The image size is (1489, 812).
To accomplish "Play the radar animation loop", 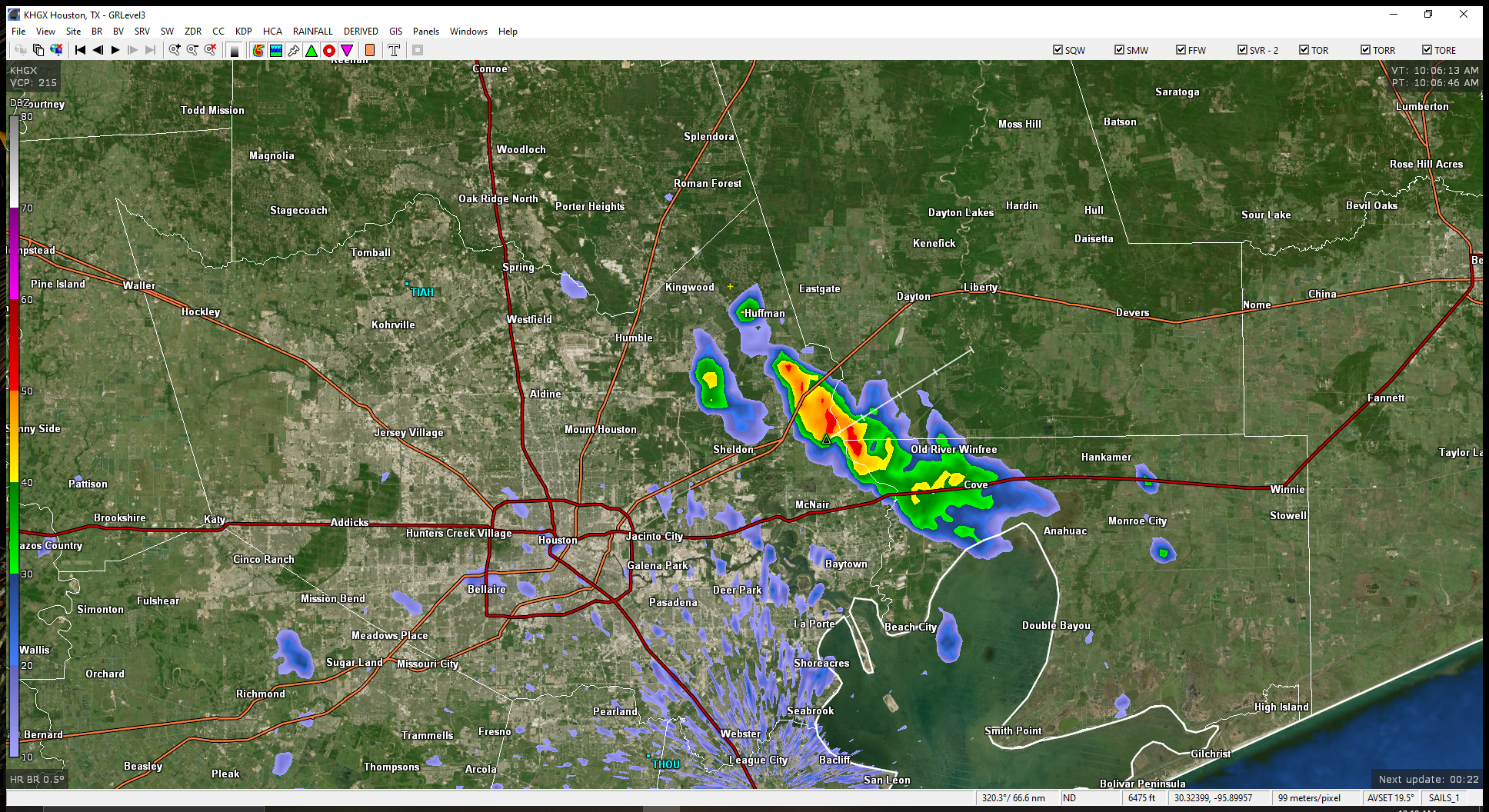I will coord(115,50).
